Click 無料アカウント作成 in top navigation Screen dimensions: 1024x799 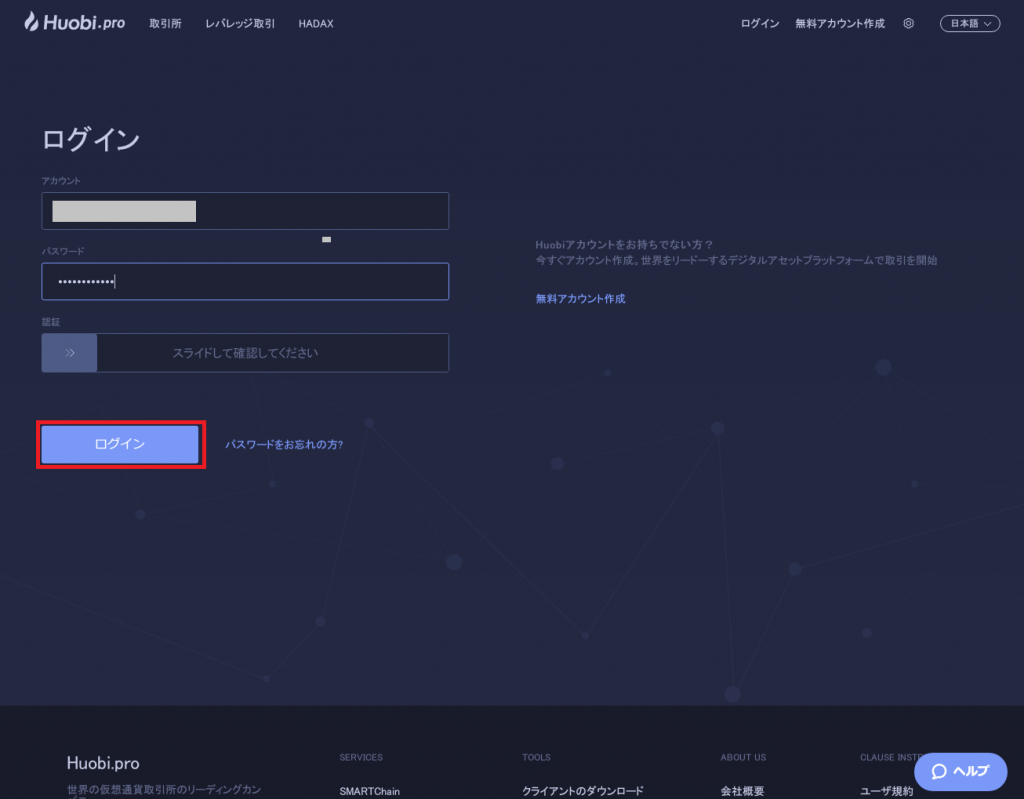pyautogui.click(x=840, y=24)
